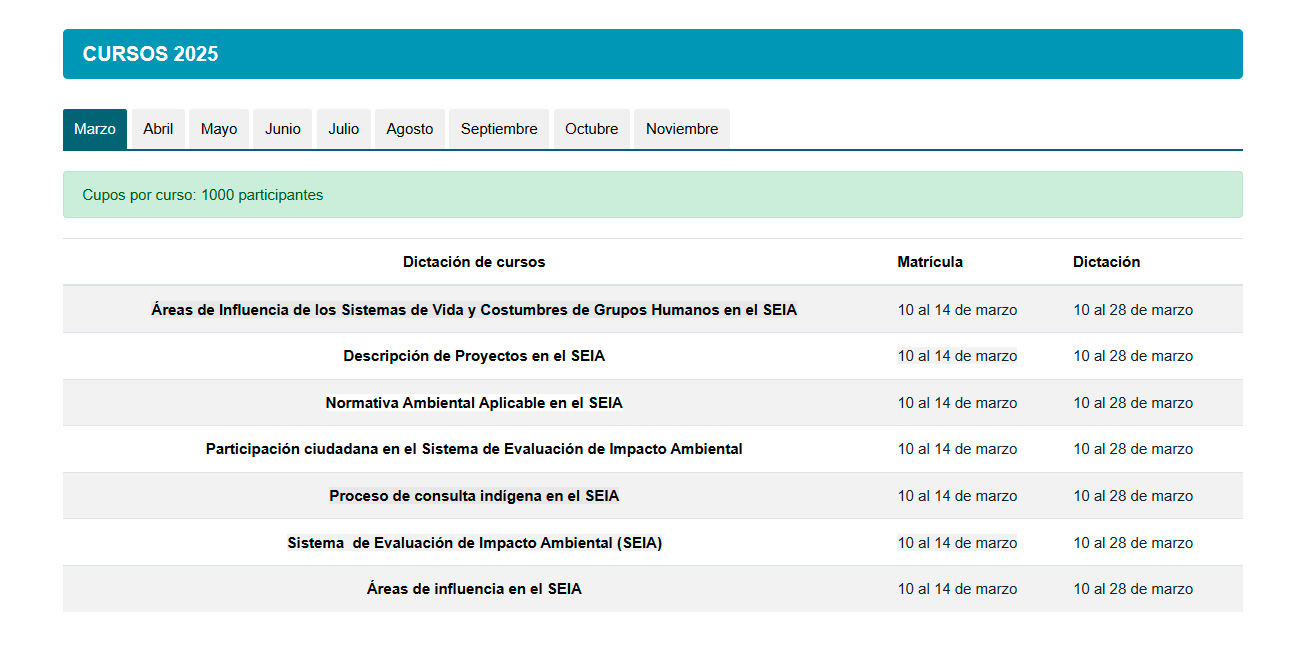Open Descripción de Proyectos en el SEIA course

[x=474, y=356]
